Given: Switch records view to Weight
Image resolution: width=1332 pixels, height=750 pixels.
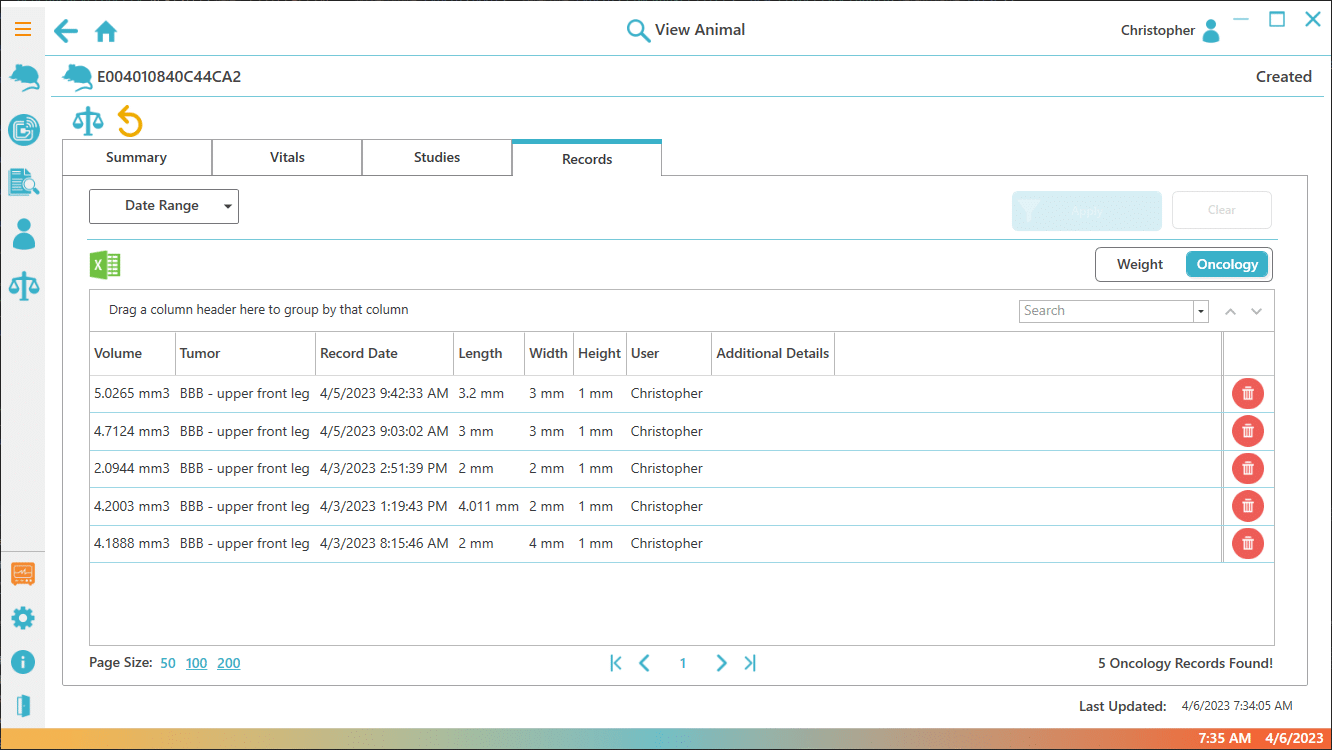Looking at the screenshot, I should [x=1139, y=265].
